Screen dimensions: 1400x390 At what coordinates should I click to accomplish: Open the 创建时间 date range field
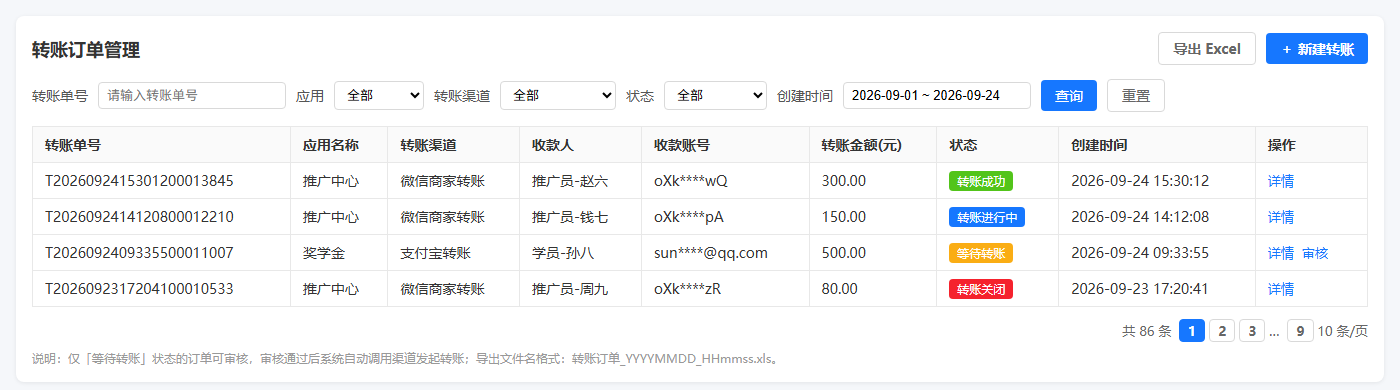tap(937, 96)
